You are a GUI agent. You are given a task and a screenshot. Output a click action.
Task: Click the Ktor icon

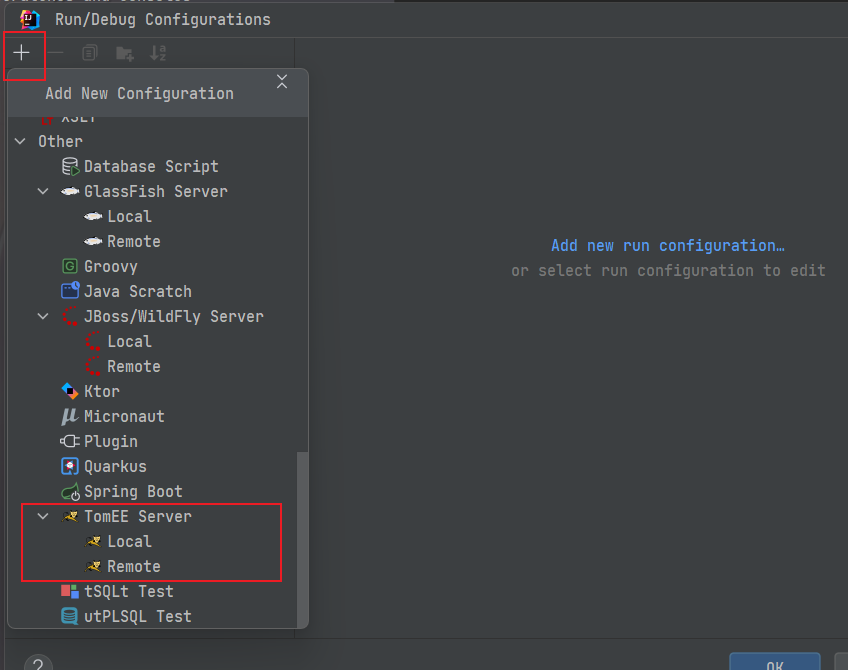pyautogui.click(x=70, y=391)
